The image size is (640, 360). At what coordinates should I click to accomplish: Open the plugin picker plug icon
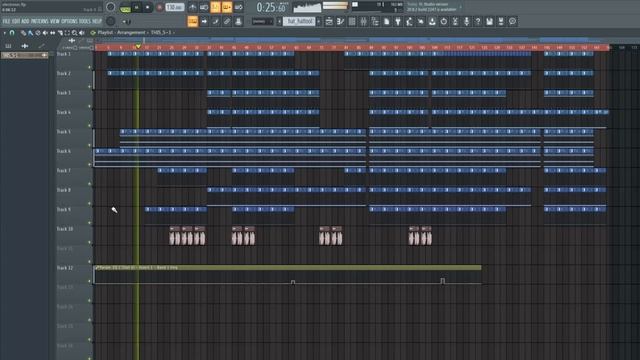coord(398,21)
